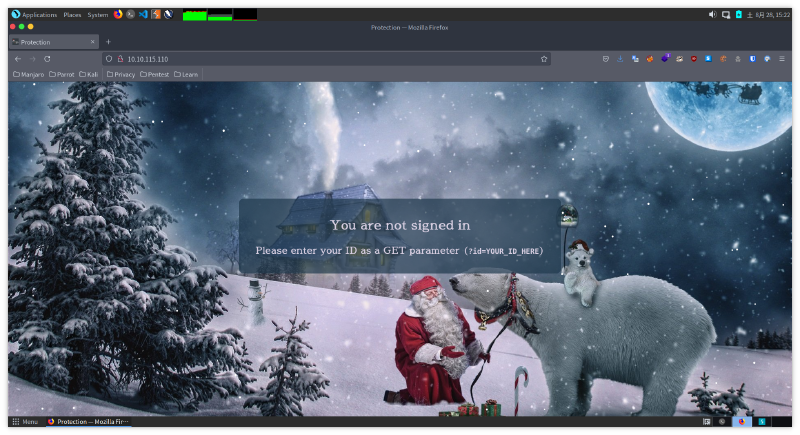The height and width of the screenshot is (435, 800).
Task: Open a new tab with plus button
Action: point(108,42)
